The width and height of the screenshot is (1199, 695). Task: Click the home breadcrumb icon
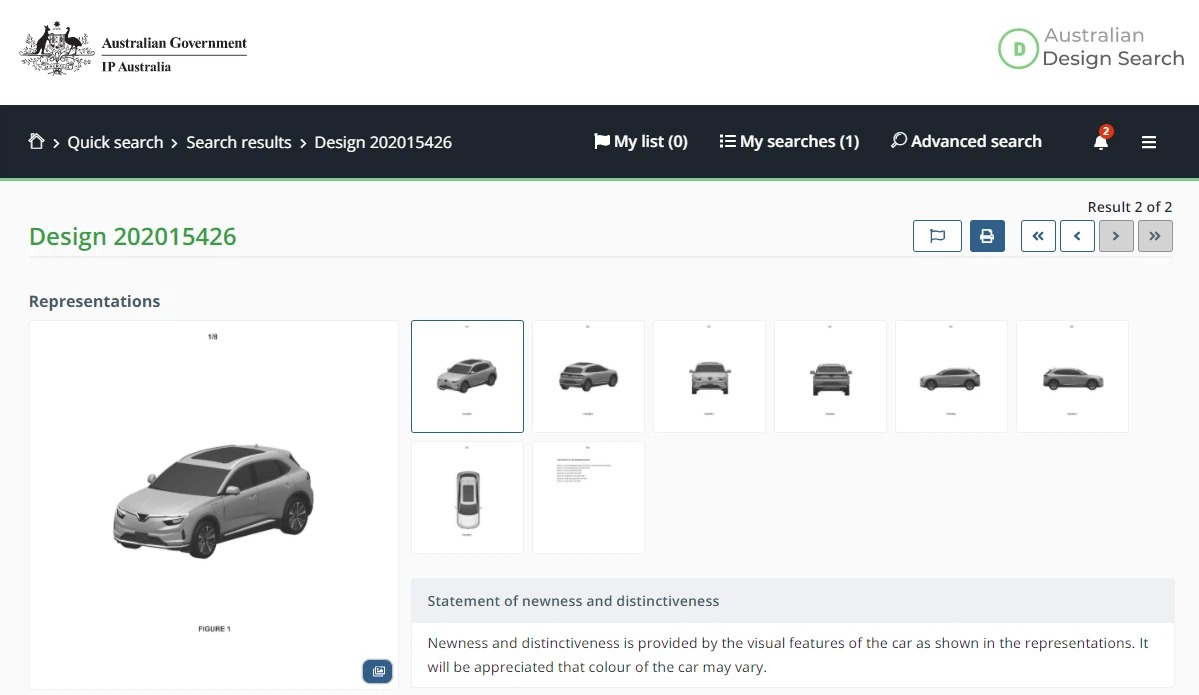point(36,141)
